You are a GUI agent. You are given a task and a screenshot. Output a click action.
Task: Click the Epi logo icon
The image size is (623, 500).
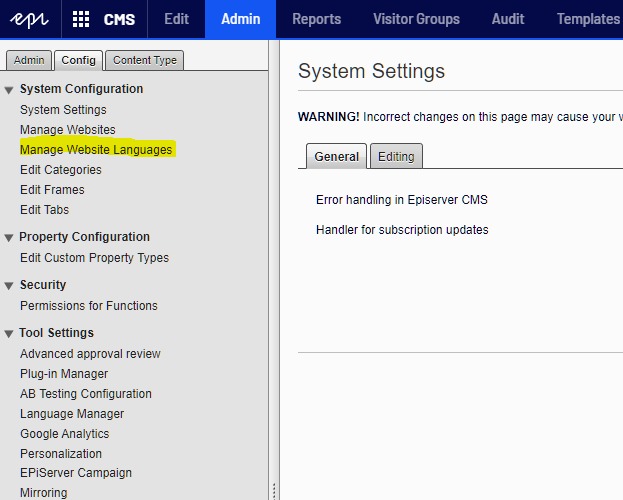point(29,19)
